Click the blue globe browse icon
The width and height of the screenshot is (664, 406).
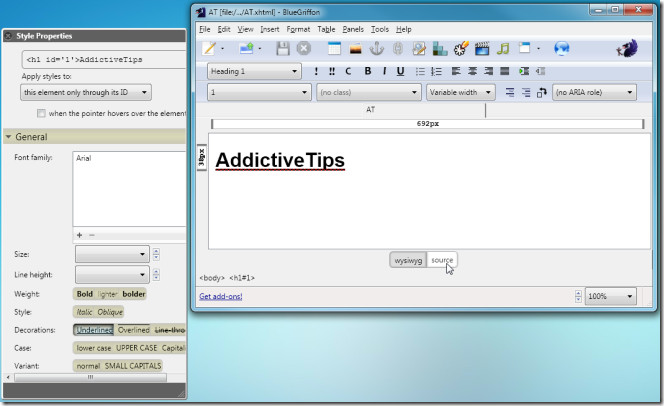pyautogui.click(x=562, y=49)
